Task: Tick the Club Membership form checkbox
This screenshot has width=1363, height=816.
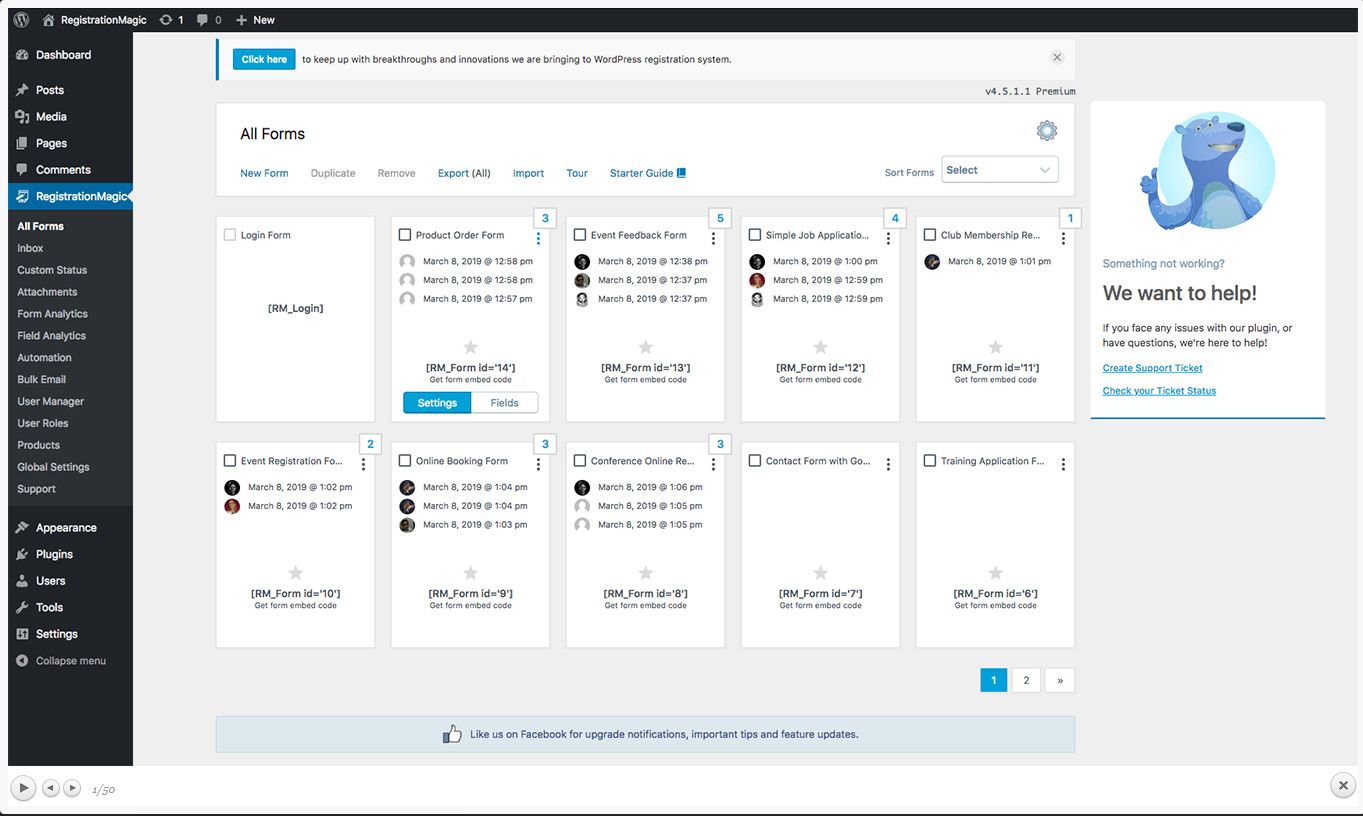Action: (x=930, y=235)
